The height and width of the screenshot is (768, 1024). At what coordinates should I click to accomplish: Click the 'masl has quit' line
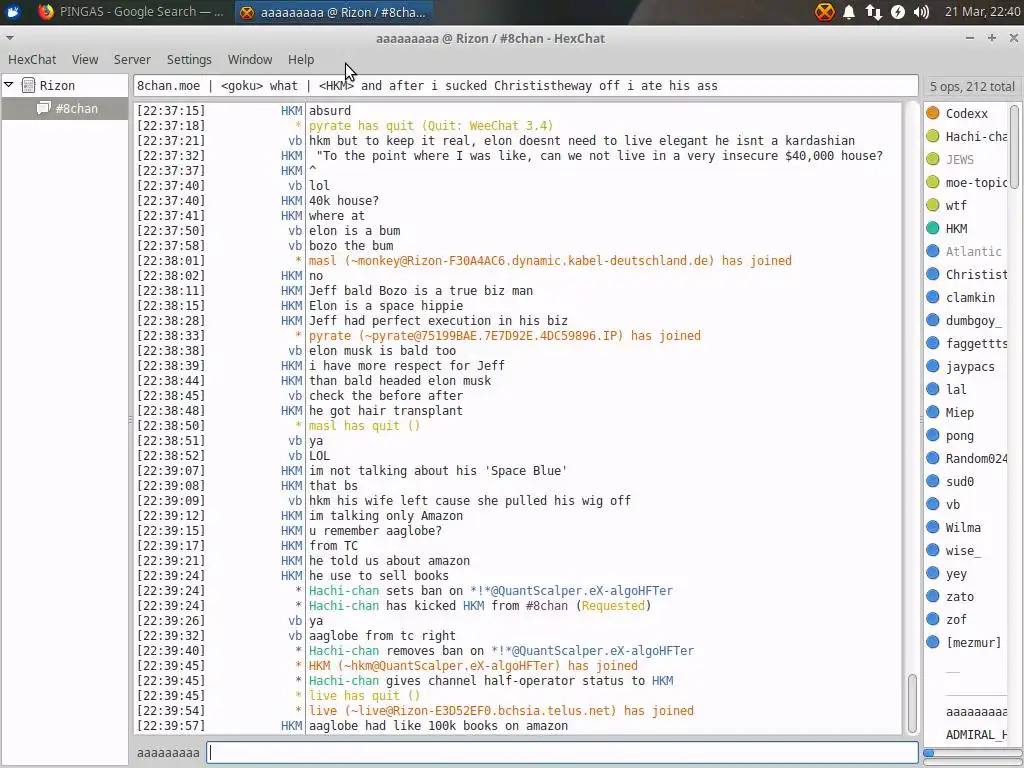tap(364, 426)
